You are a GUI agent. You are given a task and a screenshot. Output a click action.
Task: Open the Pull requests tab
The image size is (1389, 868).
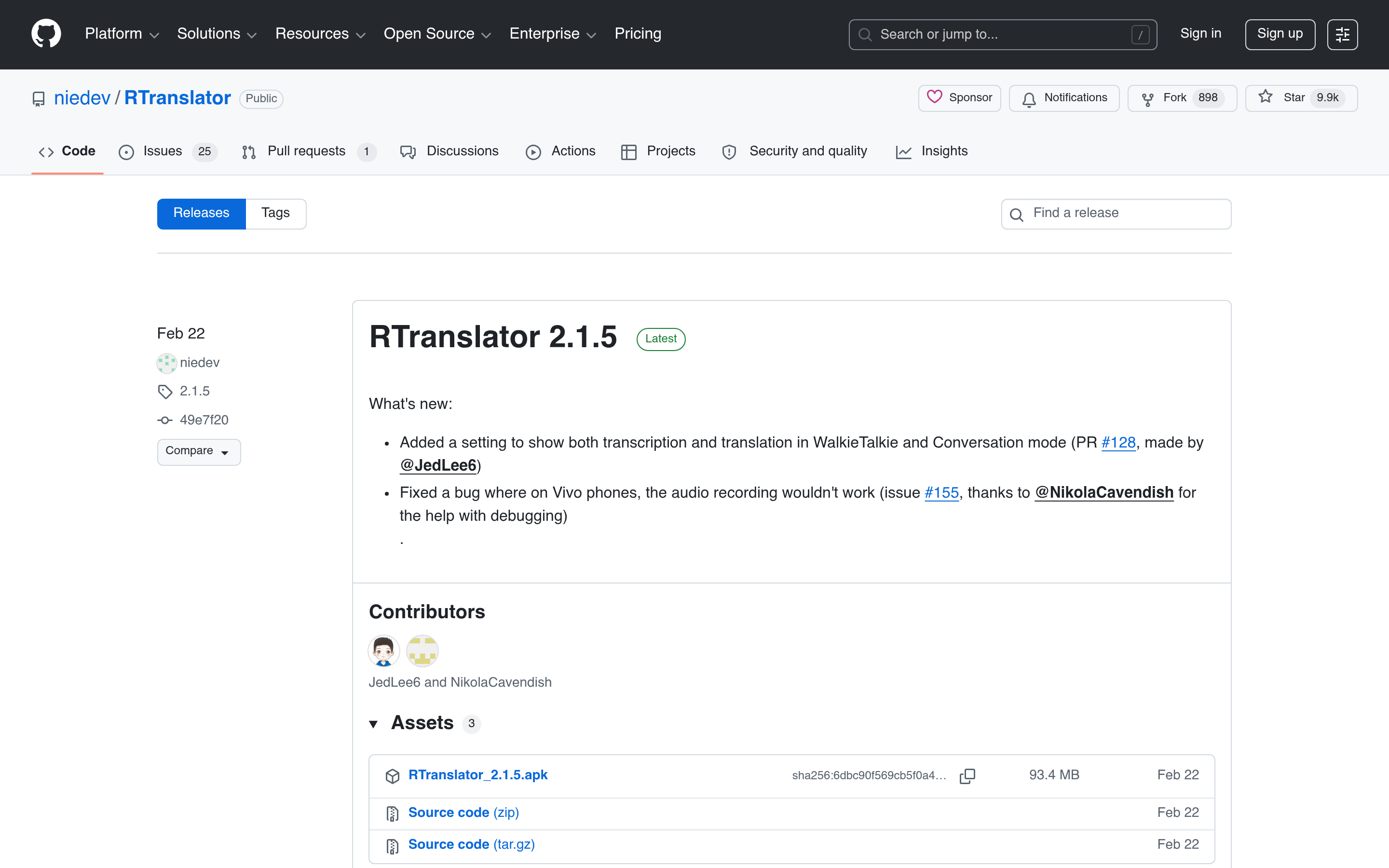[309, 151]
